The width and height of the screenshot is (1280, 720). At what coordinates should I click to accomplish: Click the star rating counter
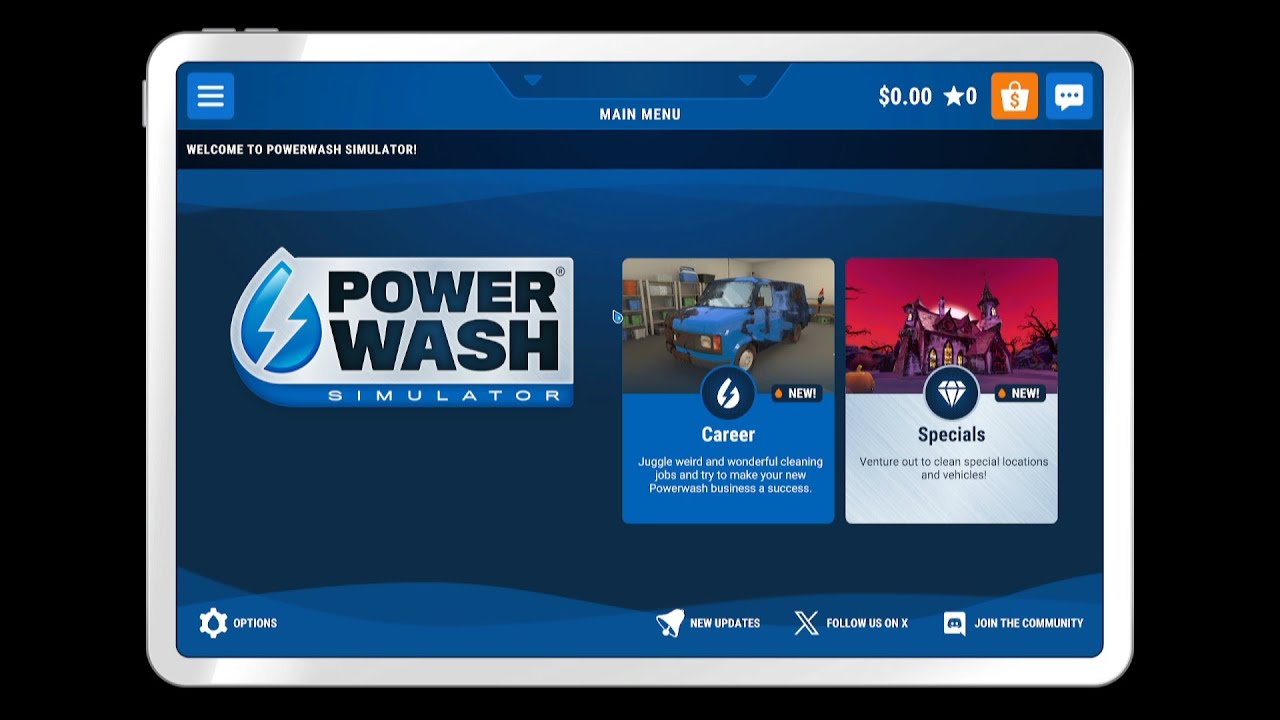(x=960, y=96)
